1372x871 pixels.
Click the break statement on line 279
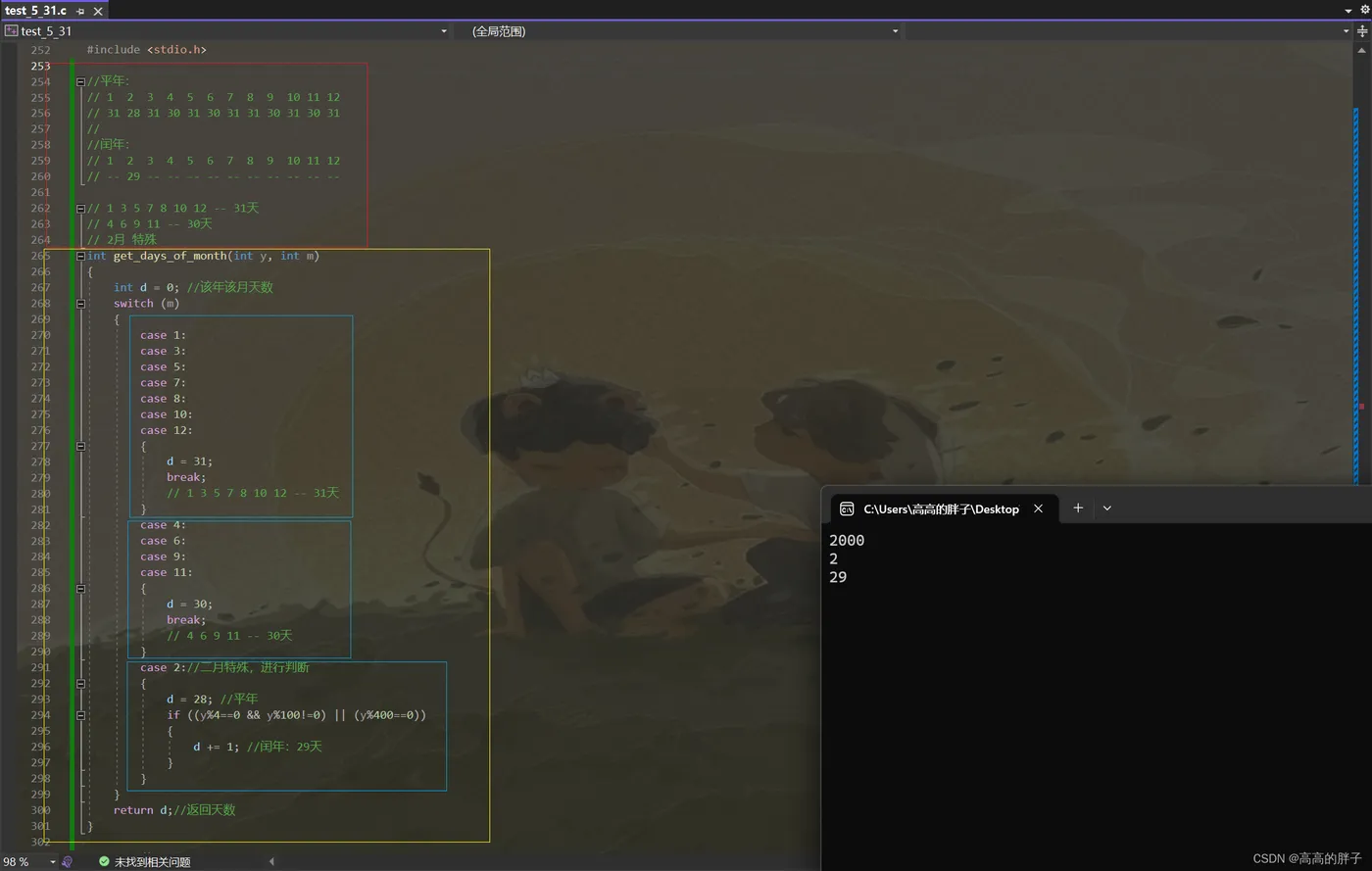coord(186,477)
